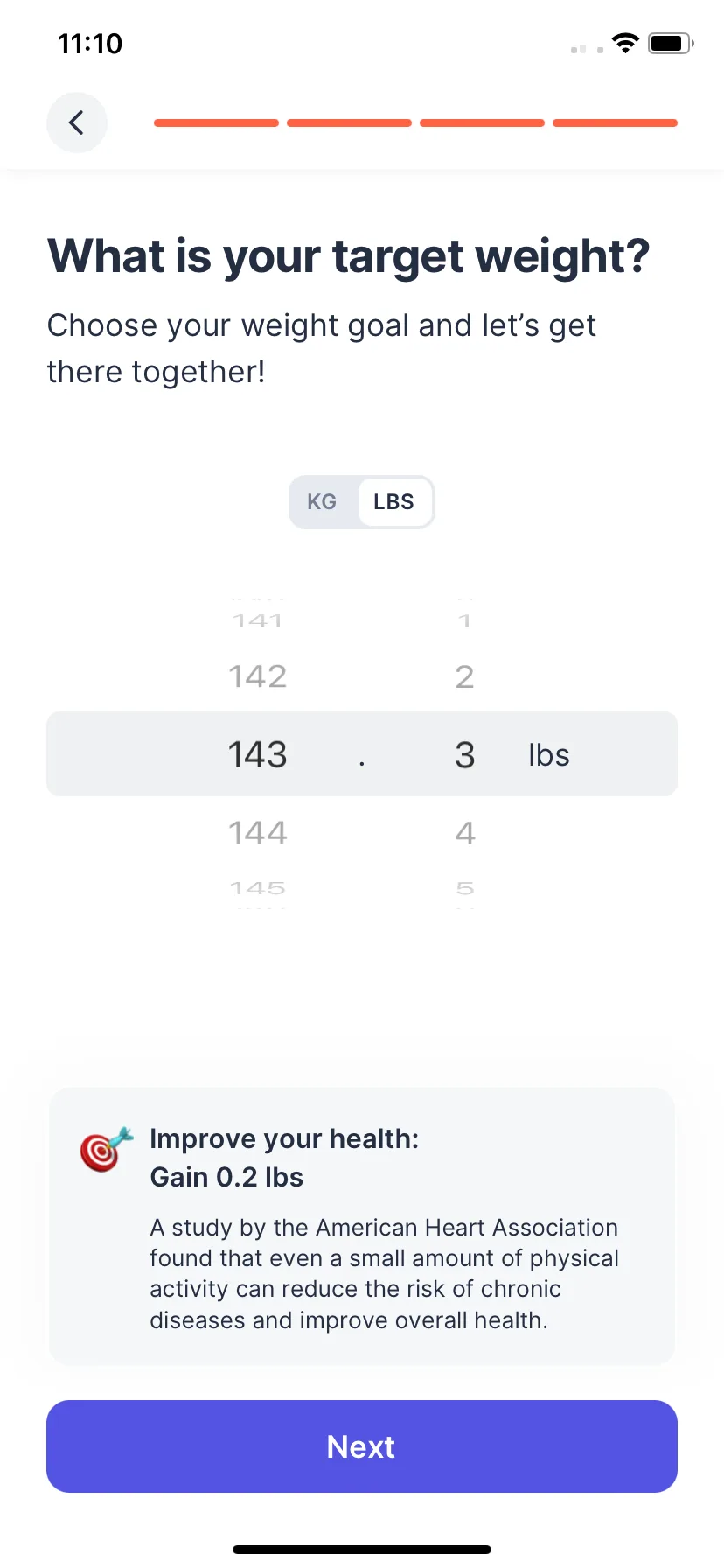Tap the home indicator bar
Viewport: 724px width, 1568px height.
click(x=362, y=1550)
